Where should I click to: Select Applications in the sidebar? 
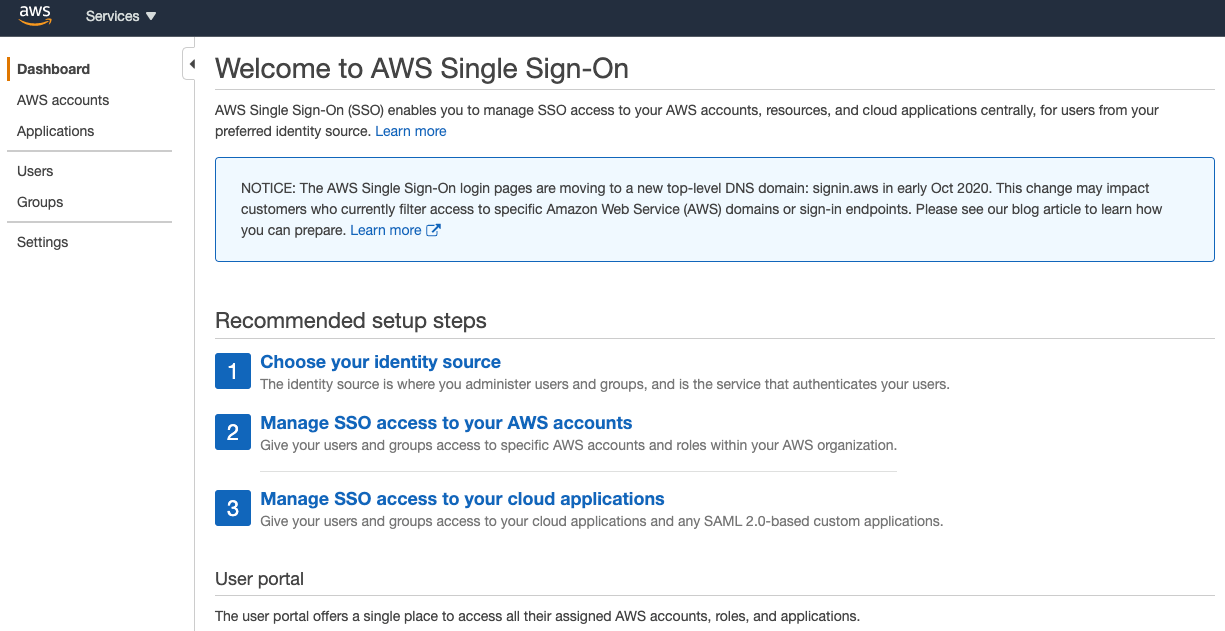(56, 131)
